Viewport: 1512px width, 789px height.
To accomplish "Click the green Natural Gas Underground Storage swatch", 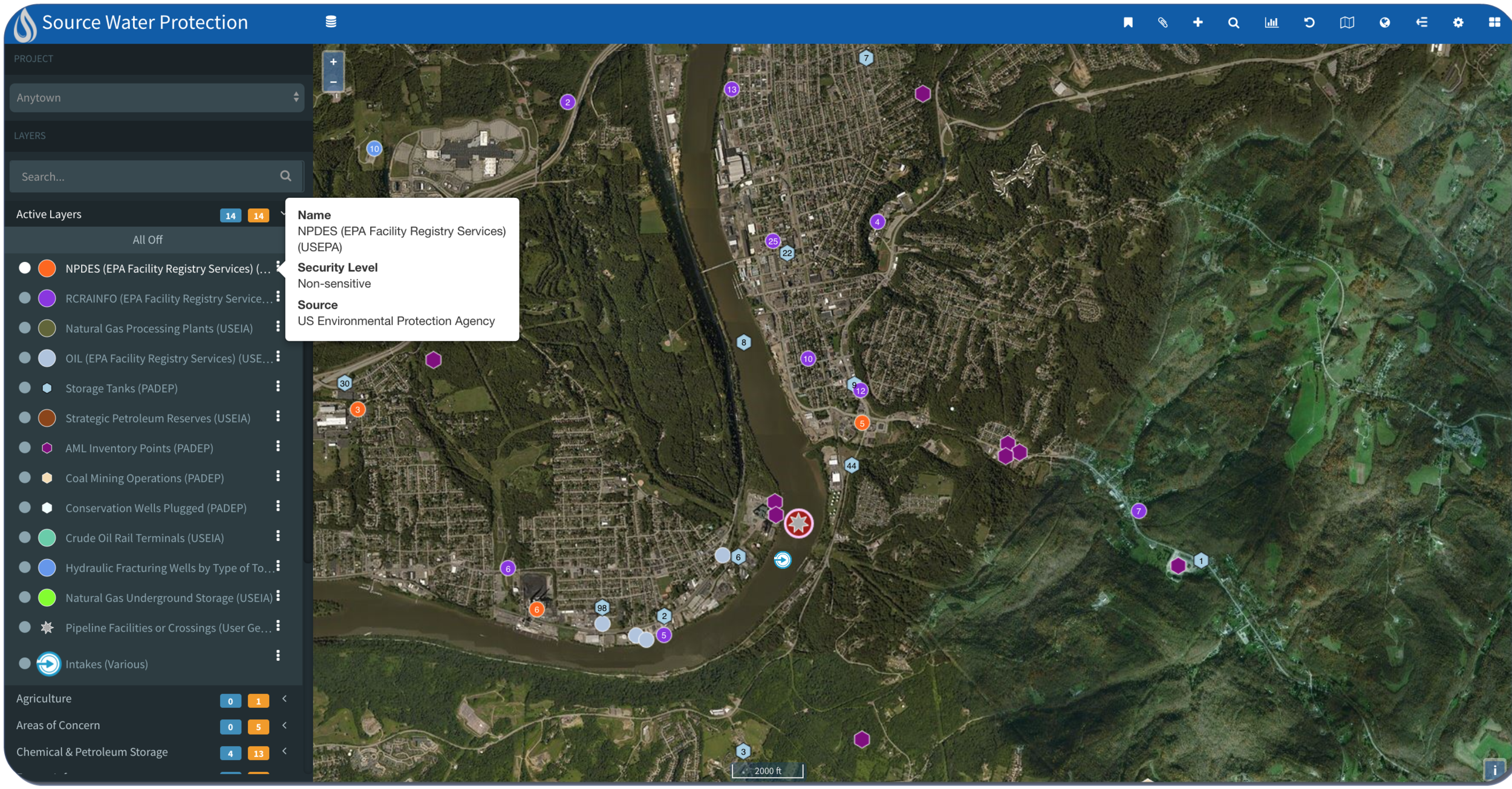I will [47, 597].
